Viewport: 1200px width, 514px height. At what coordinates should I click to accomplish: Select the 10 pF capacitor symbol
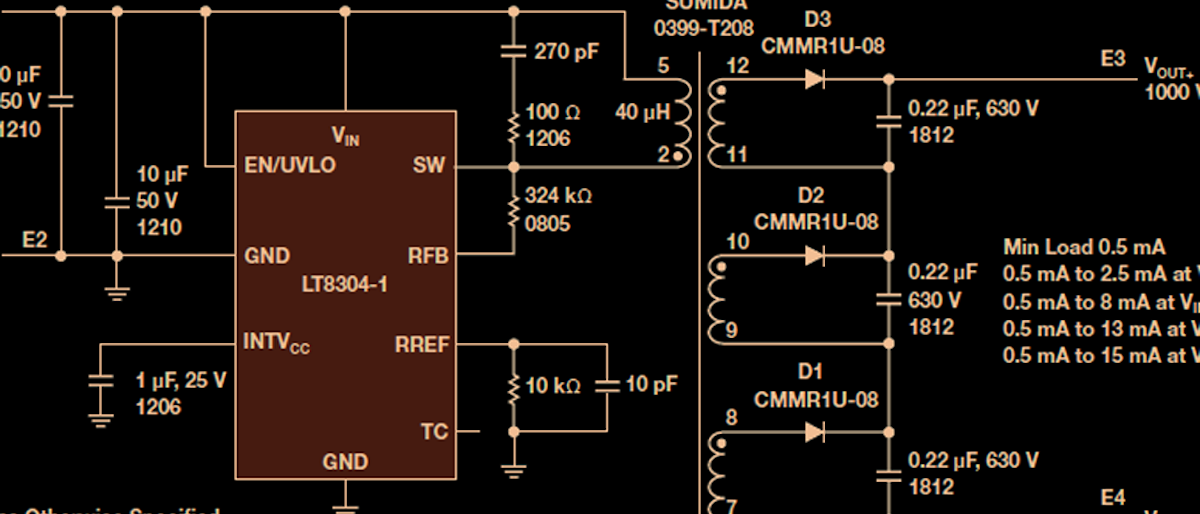pyautogui.click(x=607, y=386)
